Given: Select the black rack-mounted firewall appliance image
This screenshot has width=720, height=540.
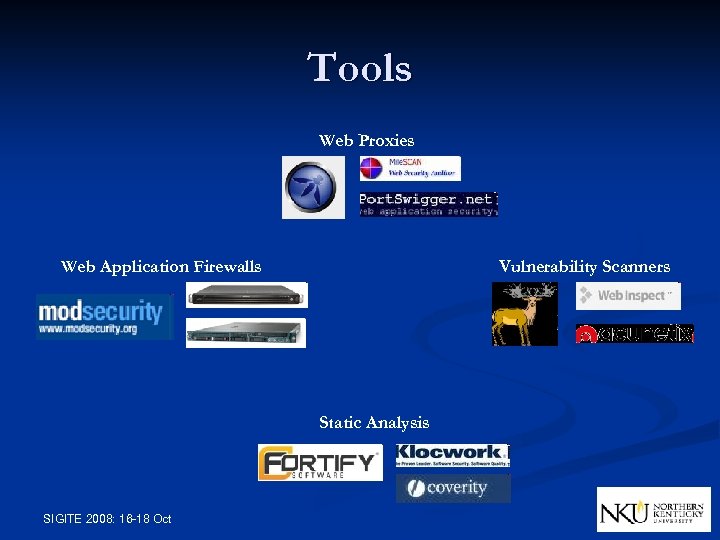Looking at the screenshot, I should [247, 295].
